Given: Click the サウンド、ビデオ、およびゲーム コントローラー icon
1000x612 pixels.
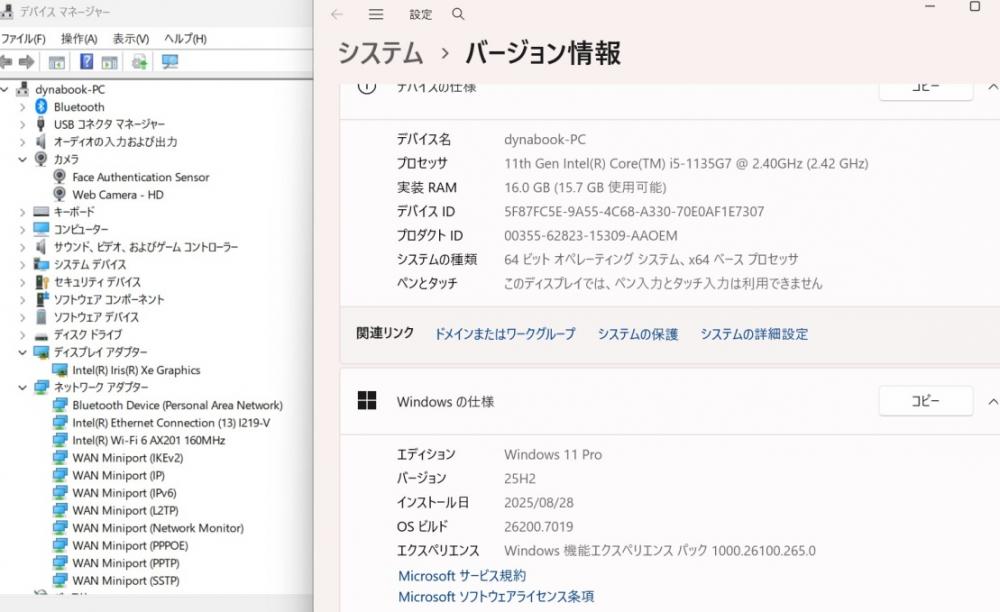Looking at the screenshot, I should coord(41,247).
